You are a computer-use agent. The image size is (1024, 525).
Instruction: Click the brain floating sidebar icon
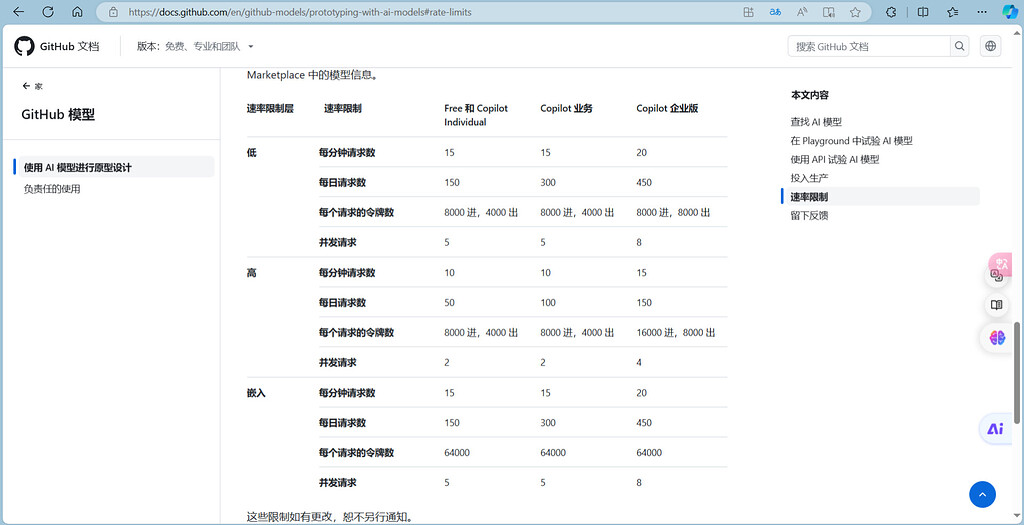tap(997, 338)
